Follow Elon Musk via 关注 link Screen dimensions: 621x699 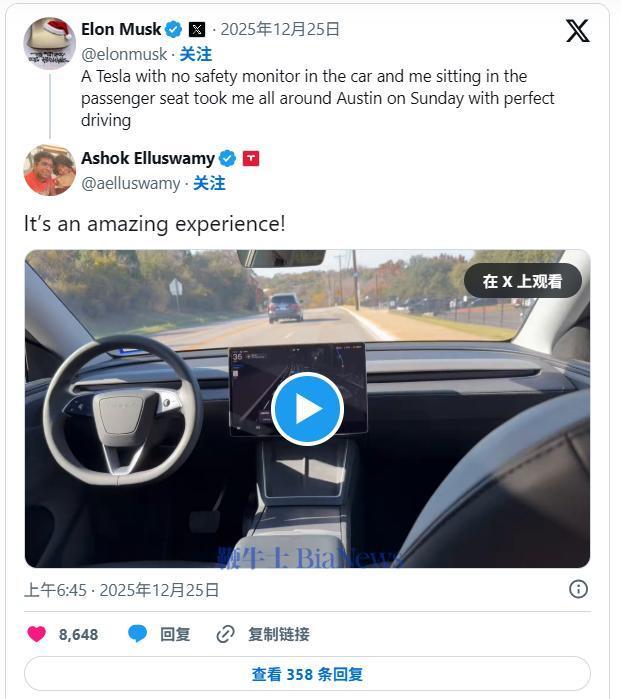(196, 54)
